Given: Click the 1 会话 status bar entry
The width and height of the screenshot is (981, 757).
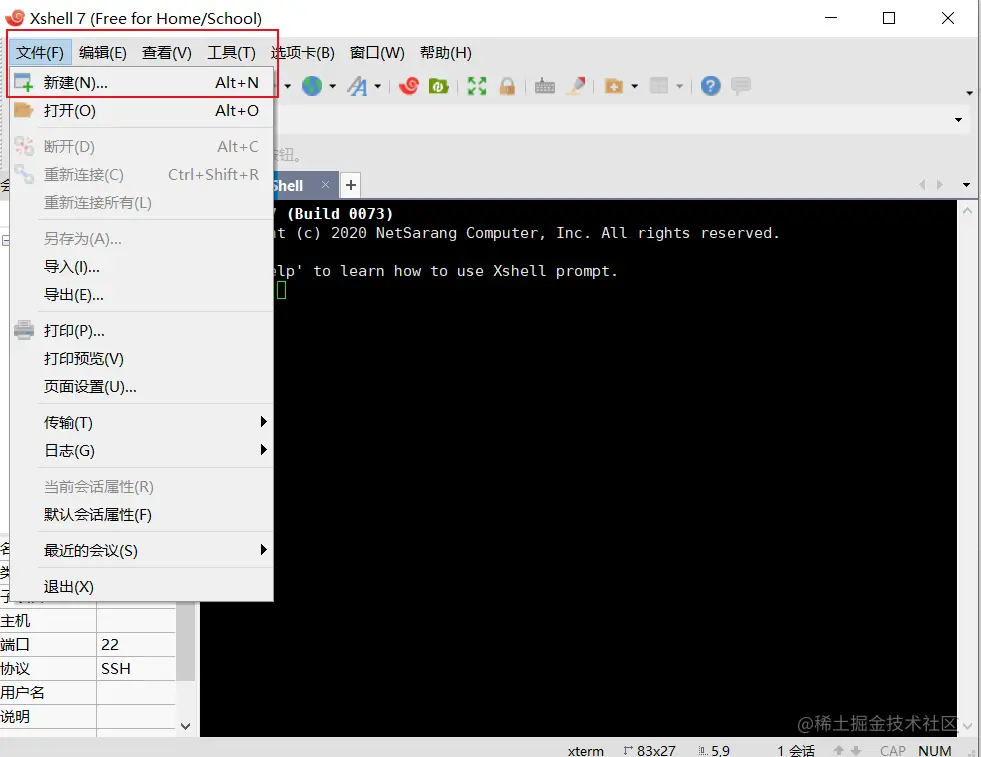Looking at the screenshot, I should [796, 750].
